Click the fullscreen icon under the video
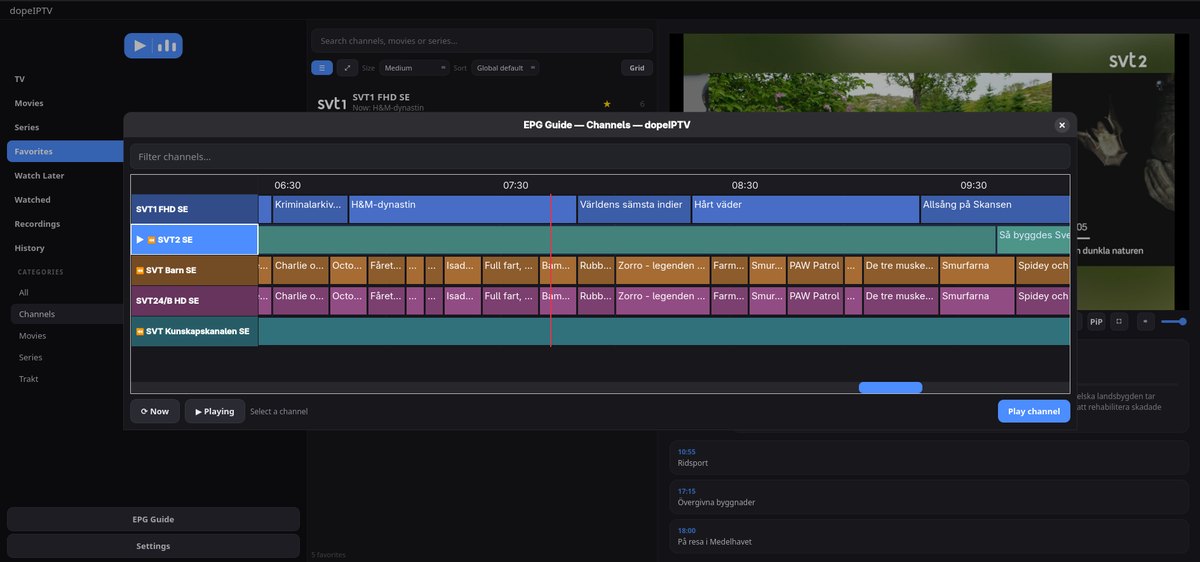The width and height of the screenshot is (1200, 562). pyautogui.click(x=1120, y=322)
